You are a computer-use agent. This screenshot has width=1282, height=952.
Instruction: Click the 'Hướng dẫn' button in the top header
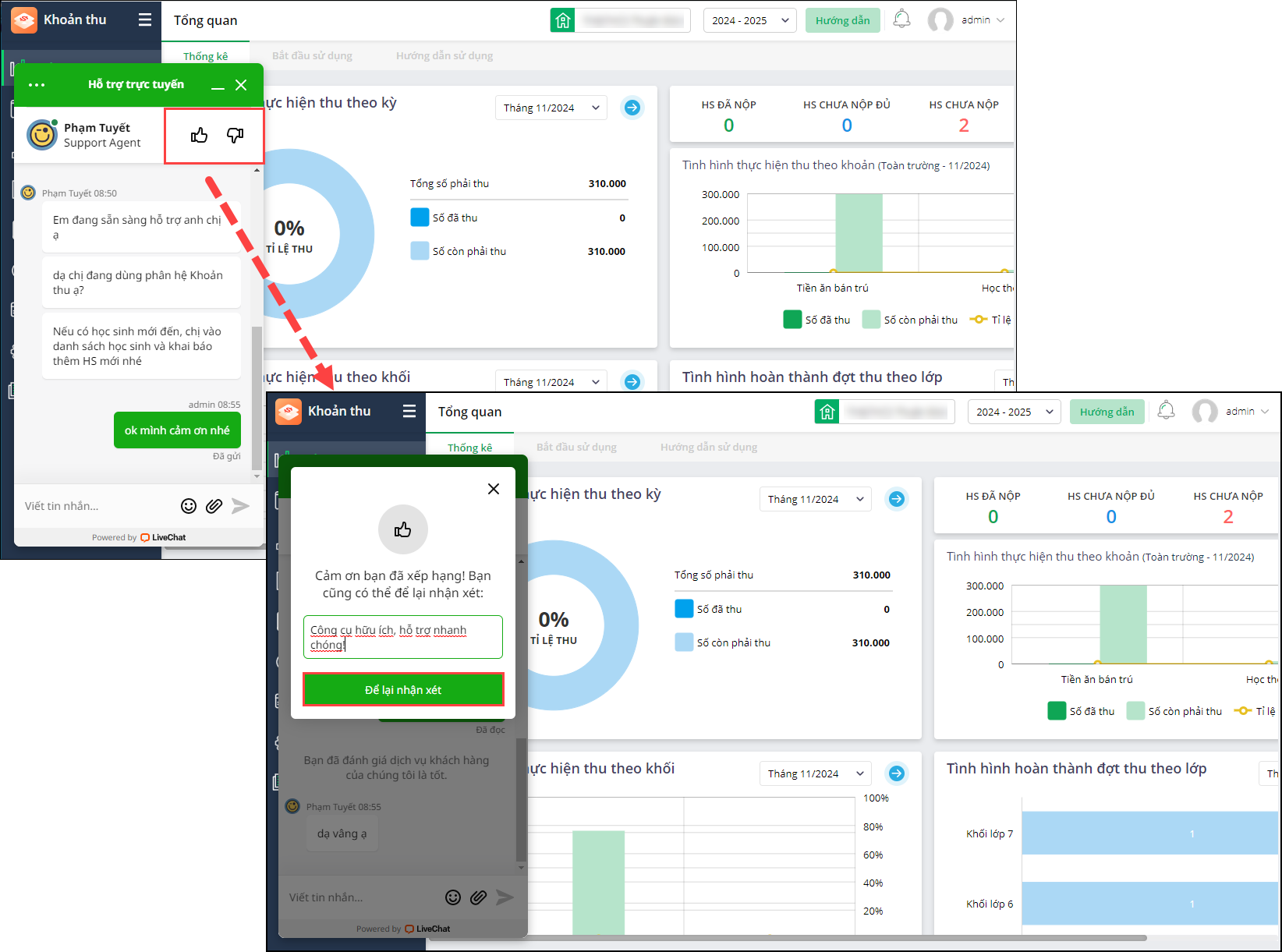pyautogui.click(x=843, y=20)
